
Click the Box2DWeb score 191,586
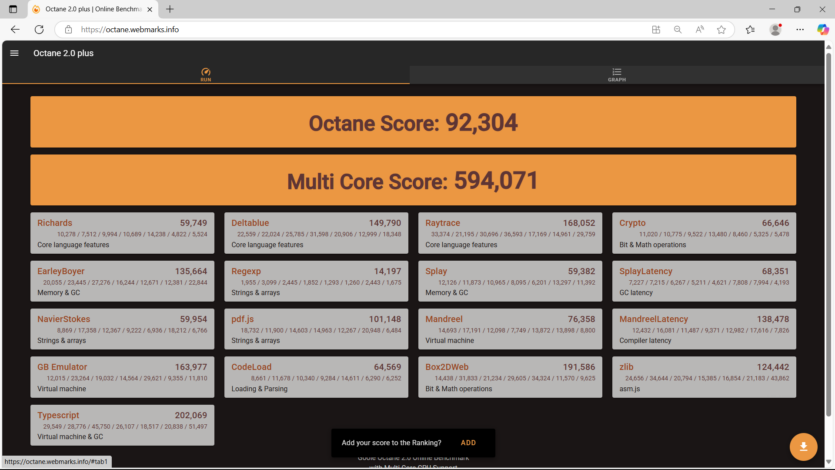[579, 367]
